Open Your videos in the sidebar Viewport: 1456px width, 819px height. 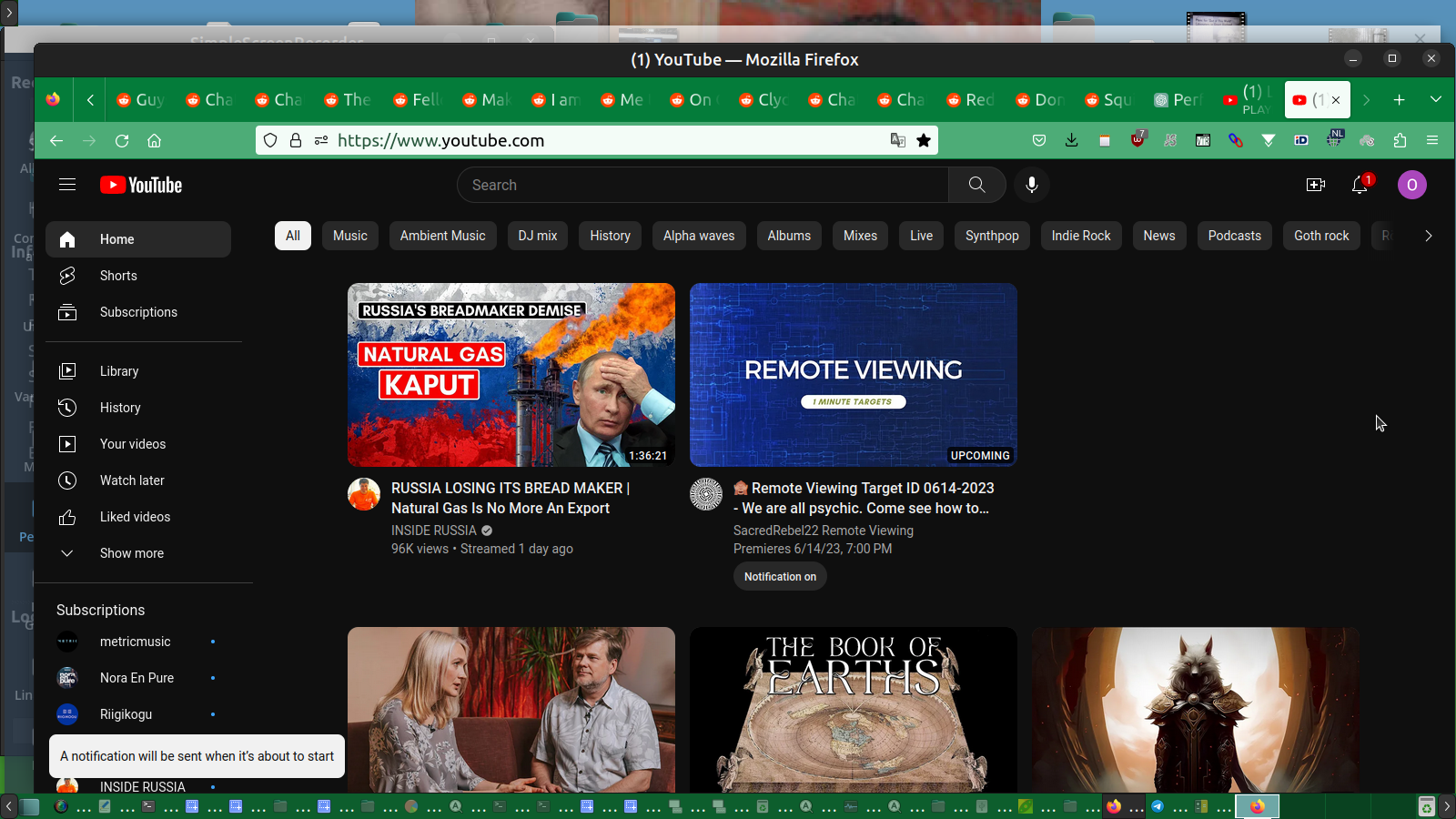click(138, 444)
